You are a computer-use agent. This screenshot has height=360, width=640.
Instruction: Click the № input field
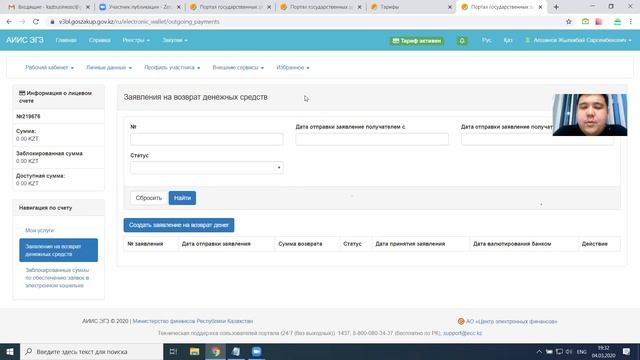207,139
